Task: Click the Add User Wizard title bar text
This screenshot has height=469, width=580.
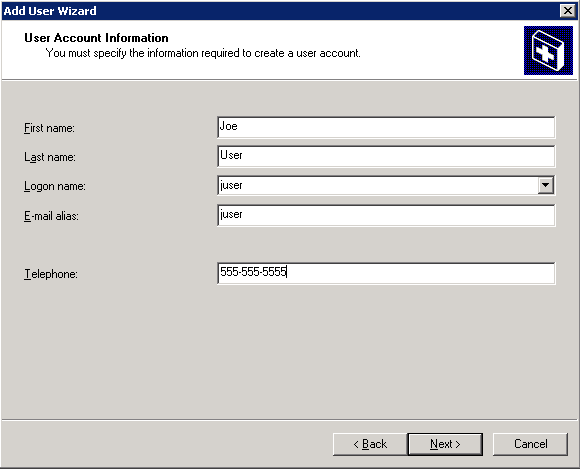Action: point(50,11)
